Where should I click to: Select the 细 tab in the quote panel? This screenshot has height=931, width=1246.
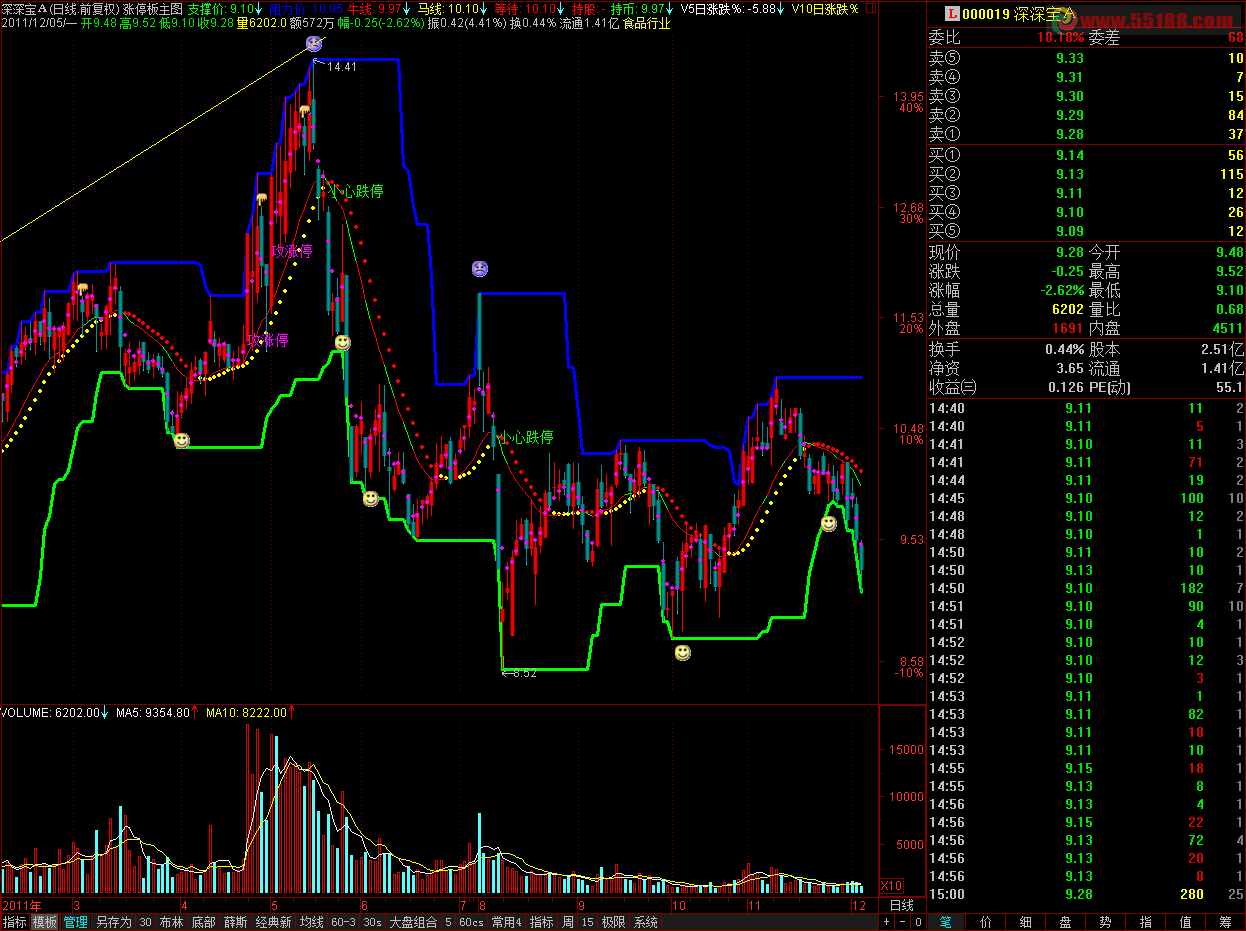coord(1026,922)
